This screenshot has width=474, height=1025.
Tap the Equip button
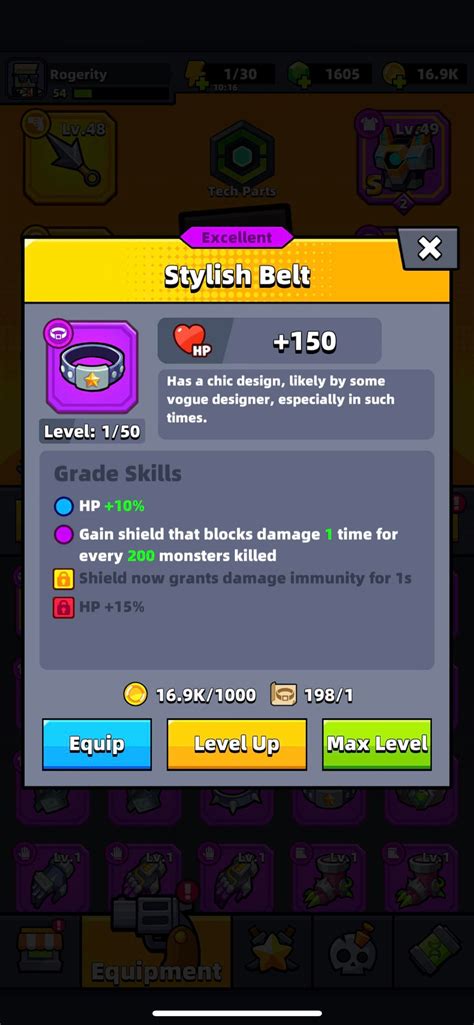coord(97,744)
